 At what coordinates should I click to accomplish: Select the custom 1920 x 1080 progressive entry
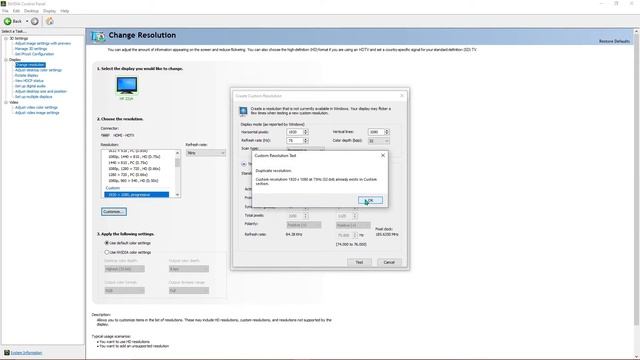136,195
